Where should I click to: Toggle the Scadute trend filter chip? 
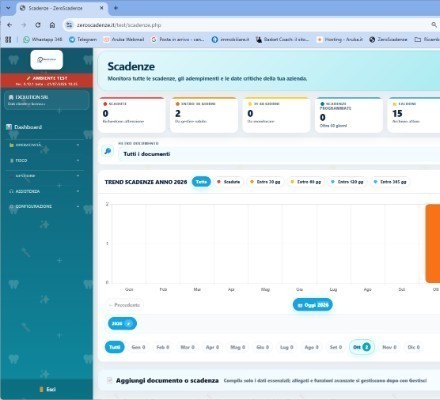[x=229, y=182]
